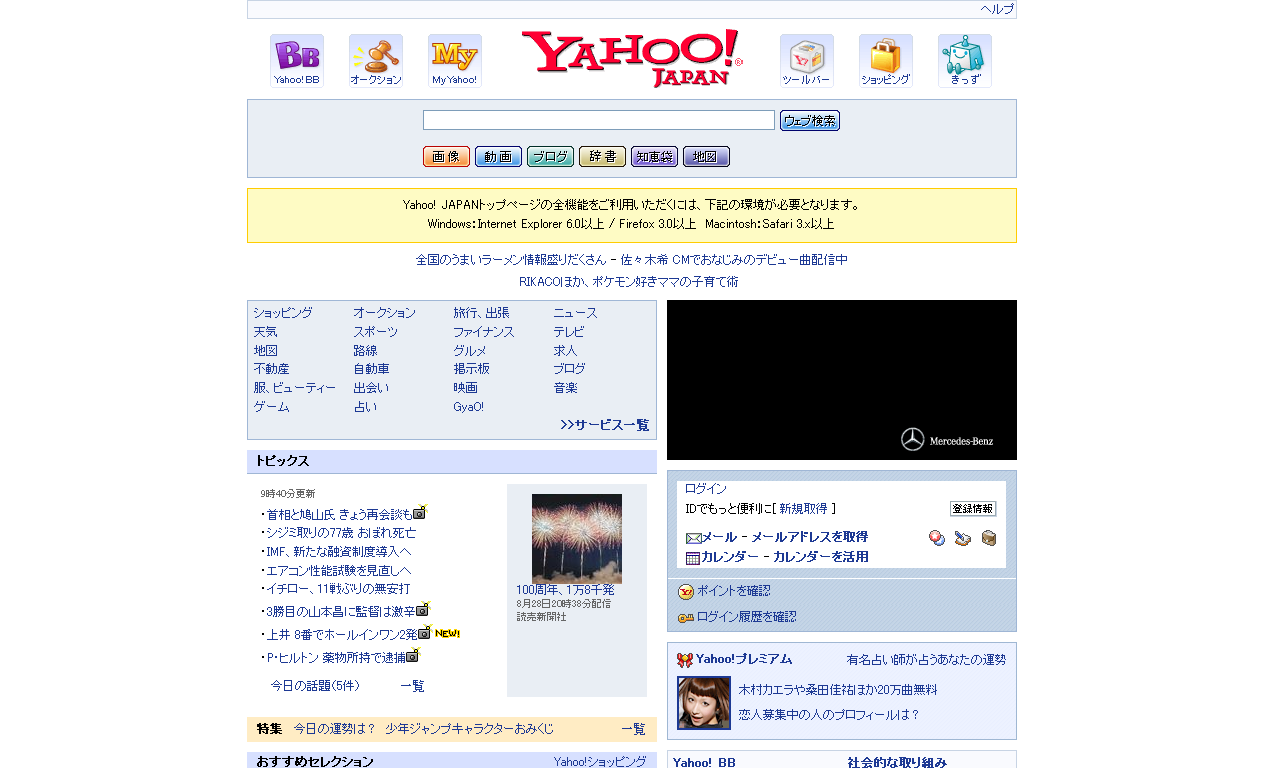
Task: Open ファイナンス service link
Action: [x=484, y=332]
